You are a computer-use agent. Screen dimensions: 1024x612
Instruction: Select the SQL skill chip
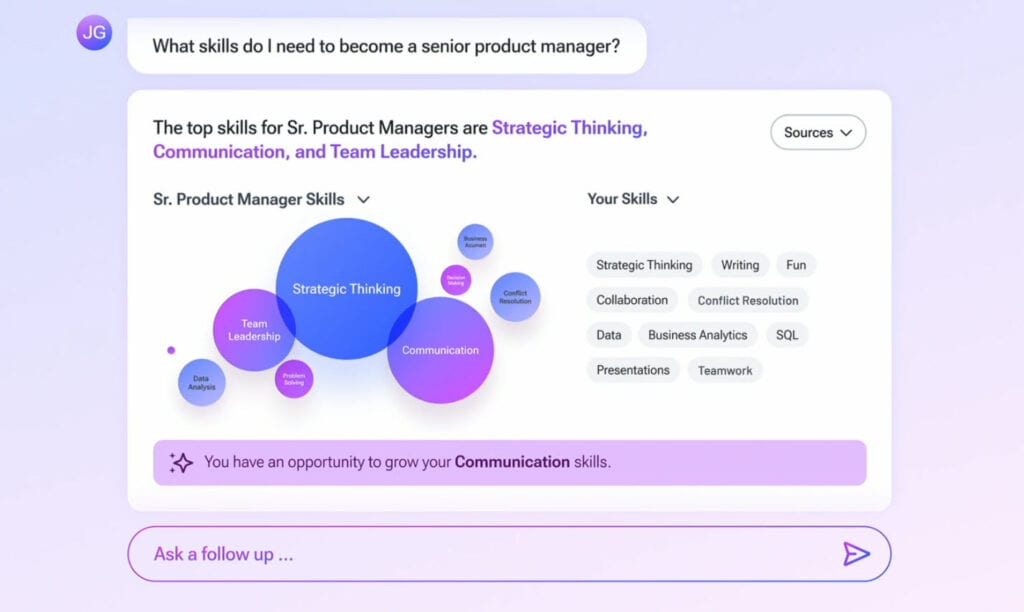point(787,335)
